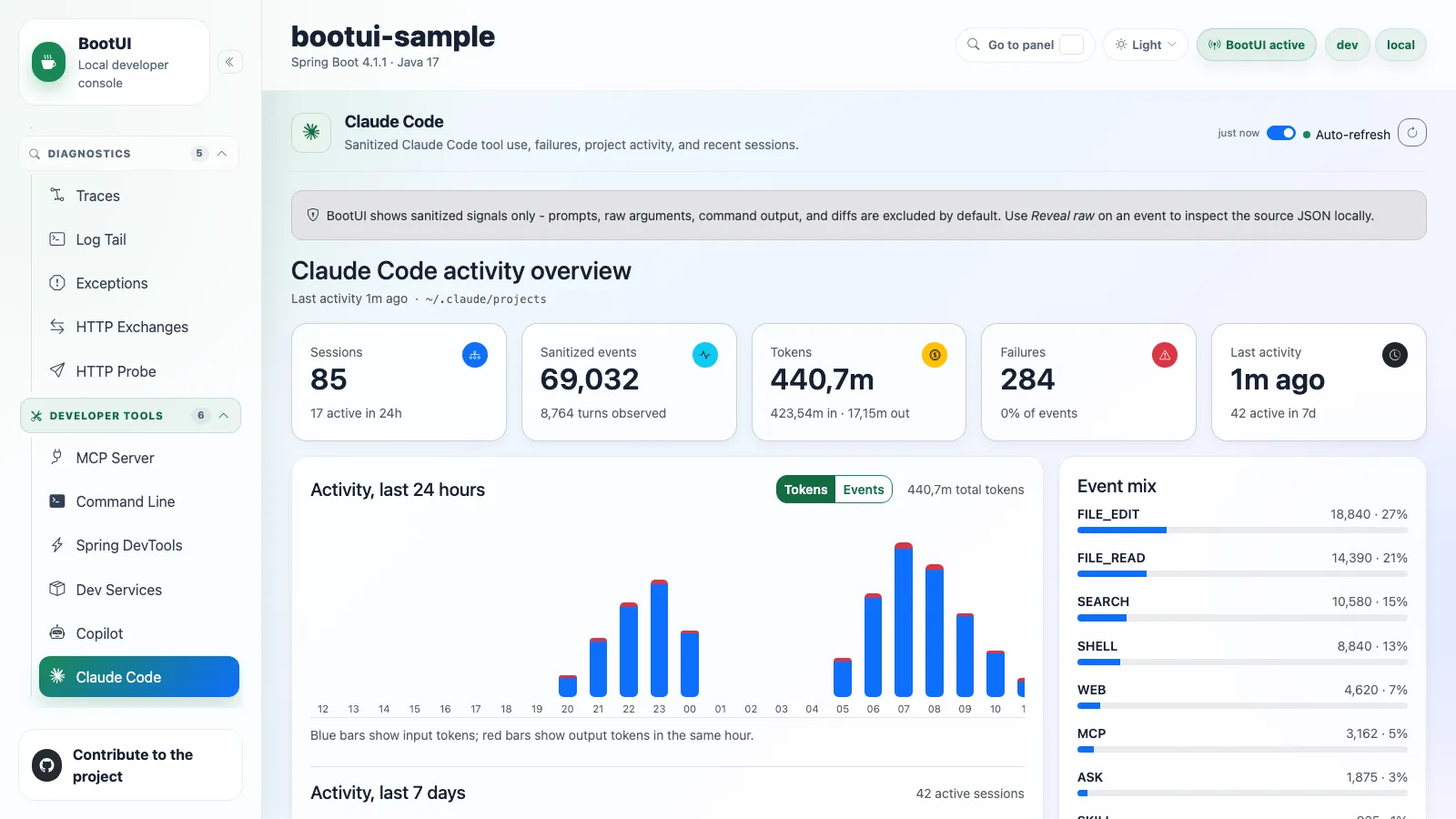Viewport: 1456px width, 819px height.
Task: Click the blue Sessions card icon
Action: pos(475,355)
